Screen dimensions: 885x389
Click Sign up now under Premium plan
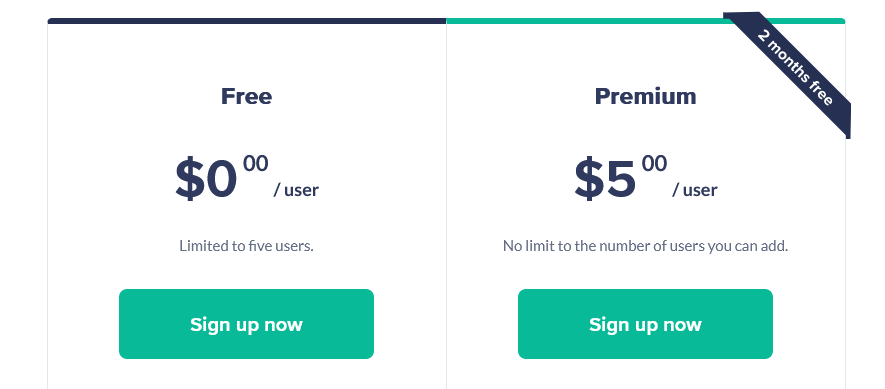coord(645,324)
